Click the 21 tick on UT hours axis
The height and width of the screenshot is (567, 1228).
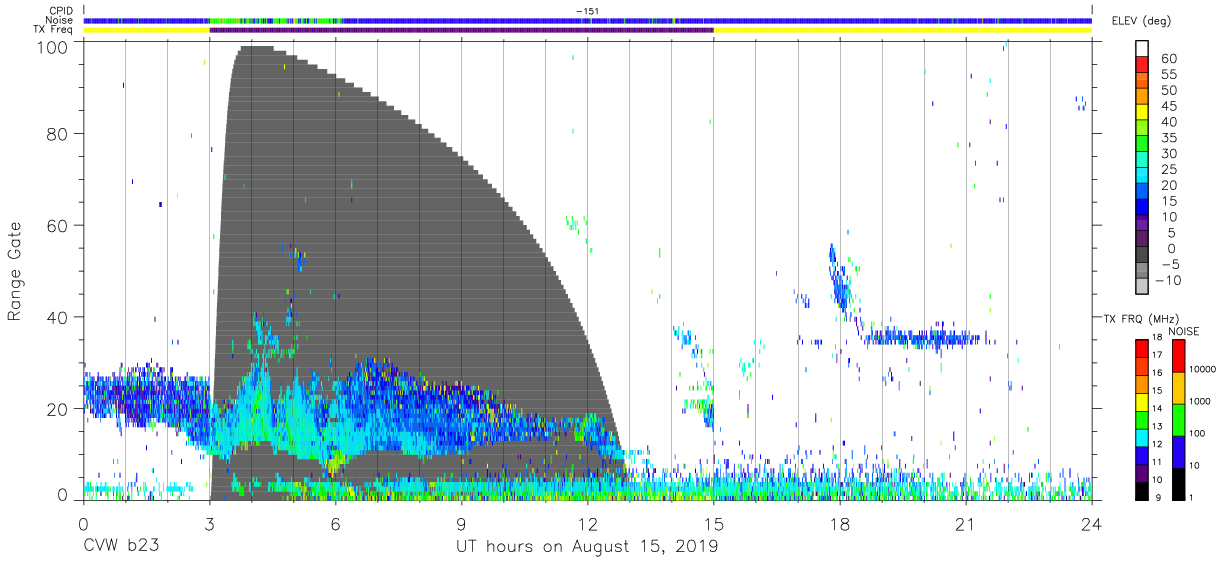point(966,523)
